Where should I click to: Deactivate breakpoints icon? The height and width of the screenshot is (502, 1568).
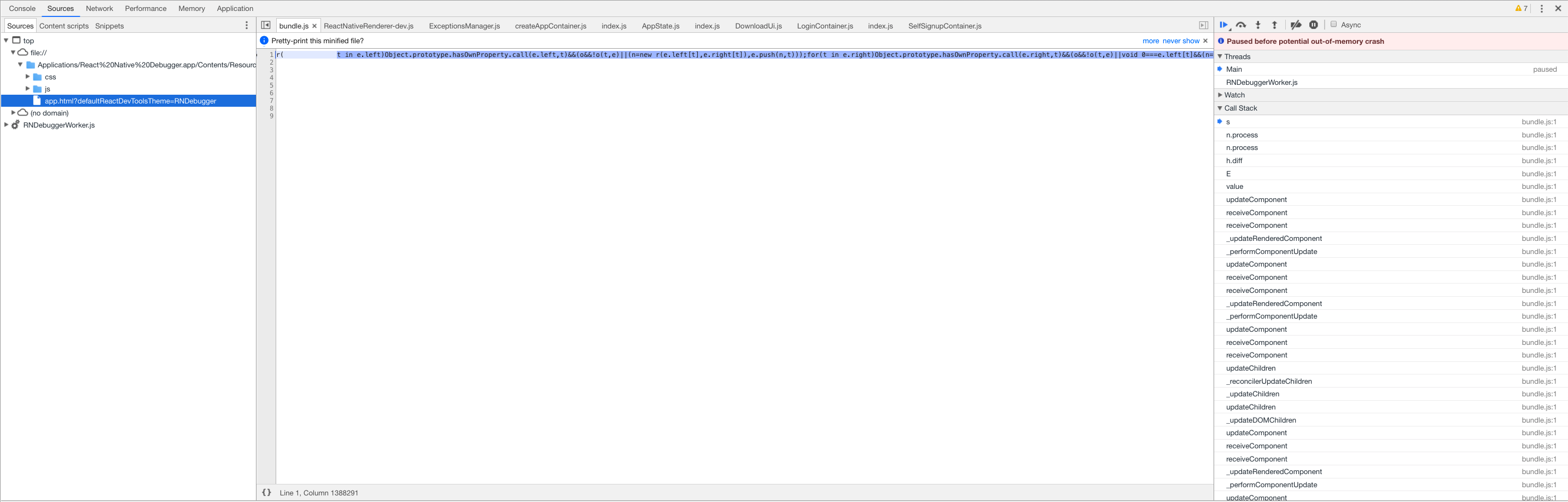(x=1296, y=25)
